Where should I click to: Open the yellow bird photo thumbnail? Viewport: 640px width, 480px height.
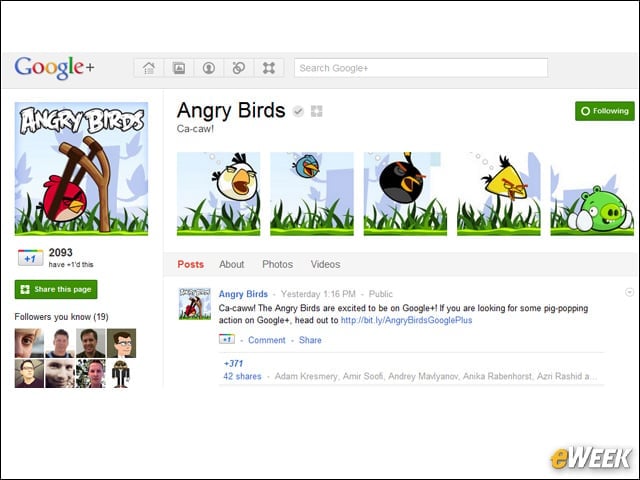[499, 194]
